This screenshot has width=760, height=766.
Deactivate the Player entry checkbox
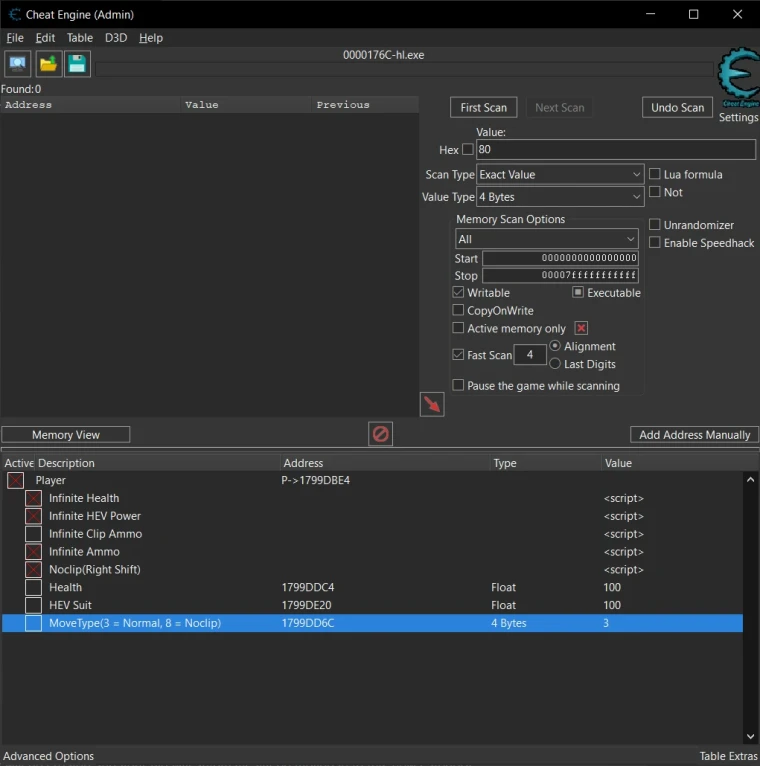pyautogui.click(x=16, y=480)
